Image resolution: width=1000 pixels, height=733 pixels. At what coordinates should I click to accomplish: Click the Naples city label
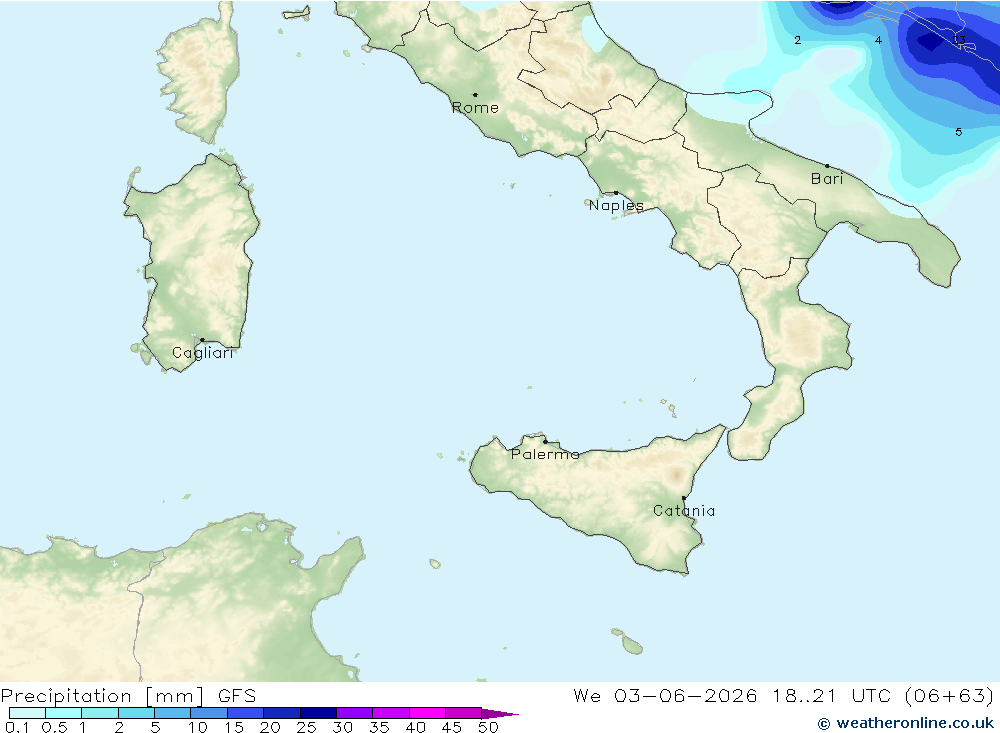click(616, 205)
